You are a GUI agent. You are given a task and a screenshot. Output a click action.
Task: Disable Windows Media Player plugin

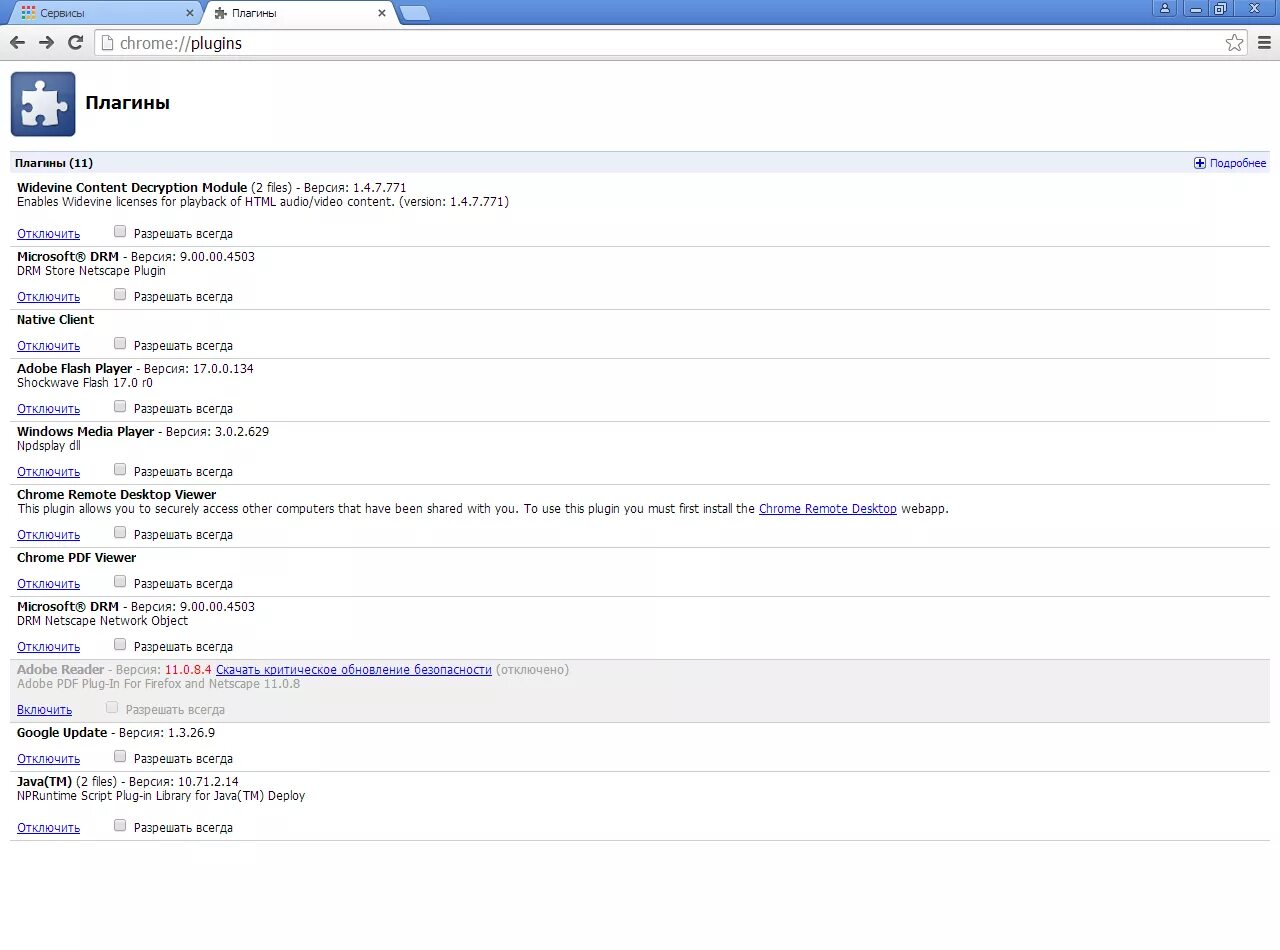[48, 472]
